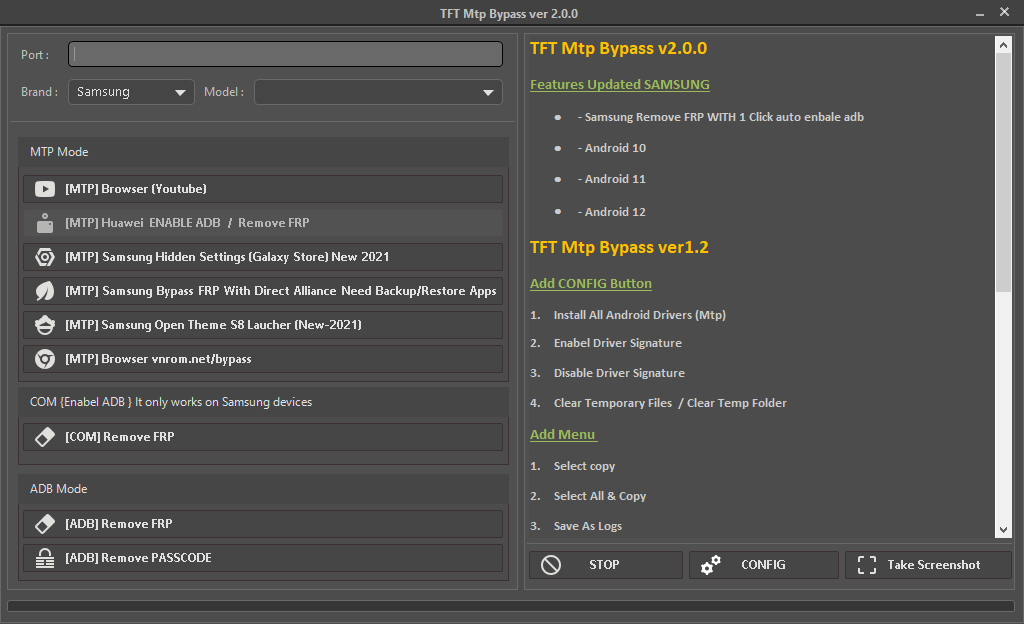Viewport: 1024px width, 624px height.
Task: Click the gears icon on the CONFIG button
Action: point(711,564)
